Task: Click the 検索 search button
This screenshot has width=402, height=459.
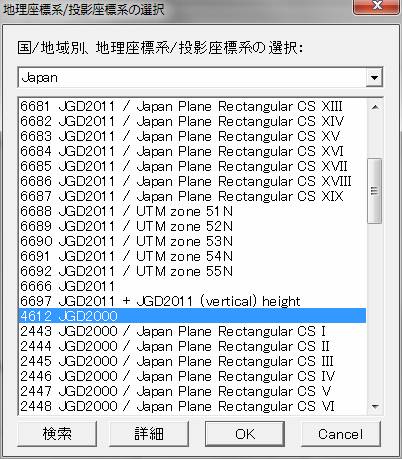Action: coord(57,434)
